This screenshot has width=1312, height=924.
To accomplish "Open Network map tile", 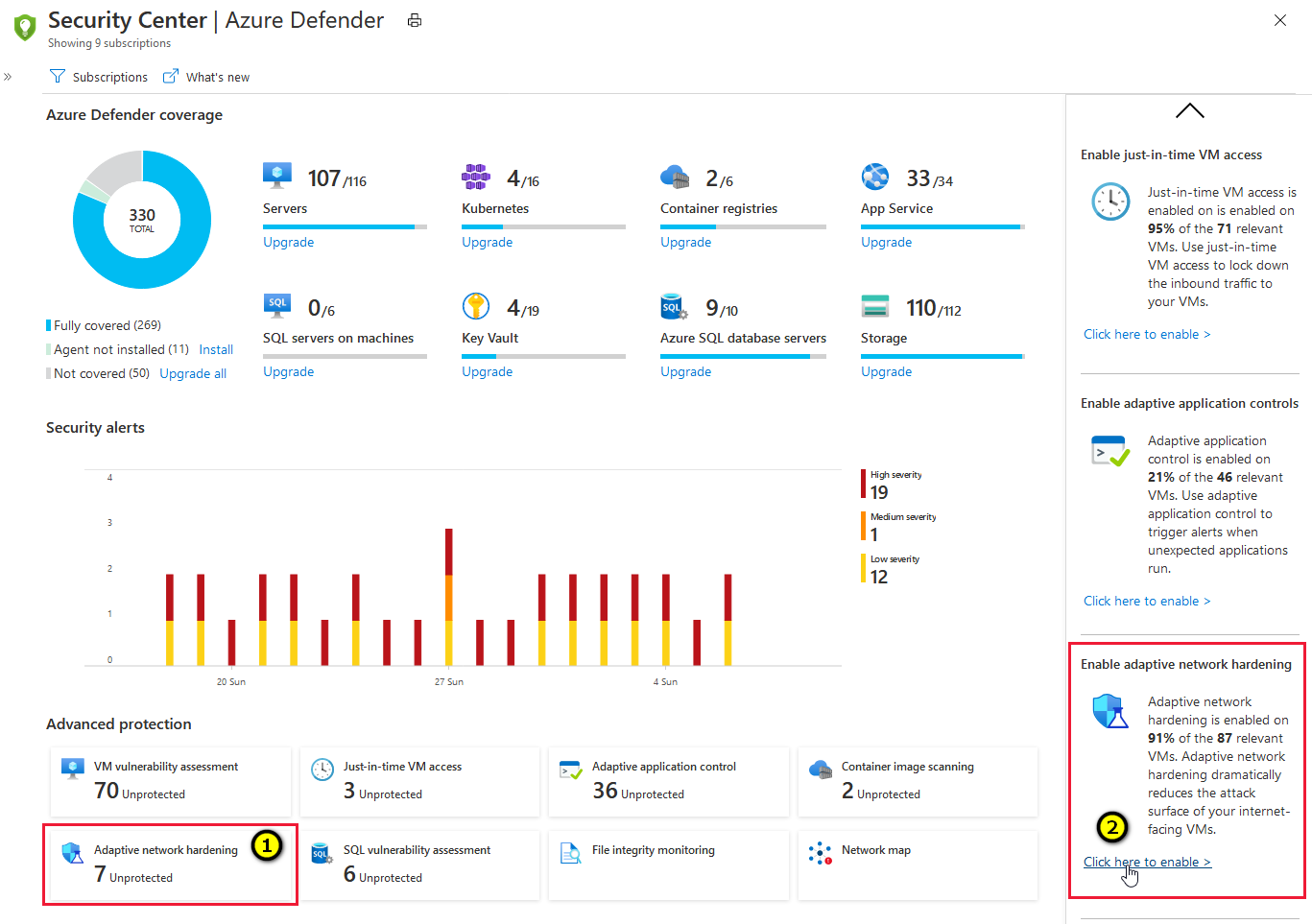I will 918,865.
